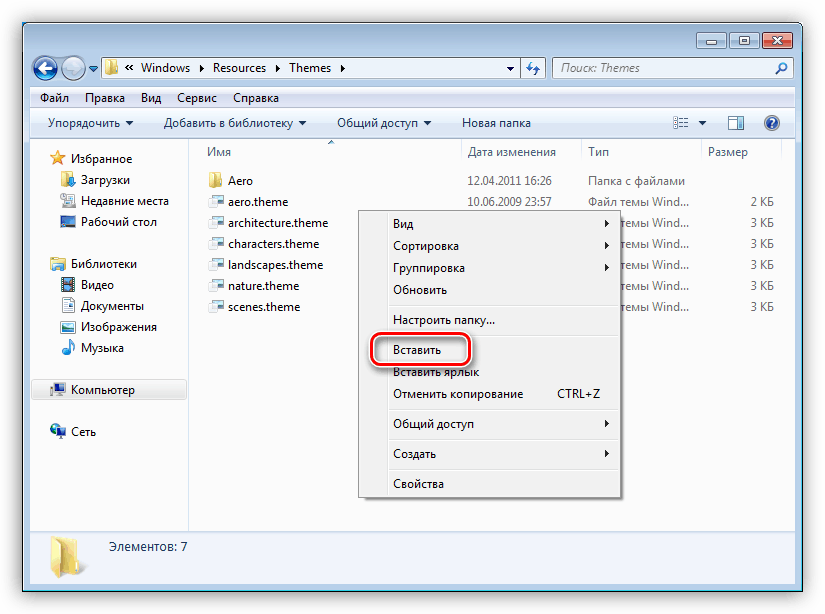
Task: Select Избранное star in navigation pane
Action: 57,158
